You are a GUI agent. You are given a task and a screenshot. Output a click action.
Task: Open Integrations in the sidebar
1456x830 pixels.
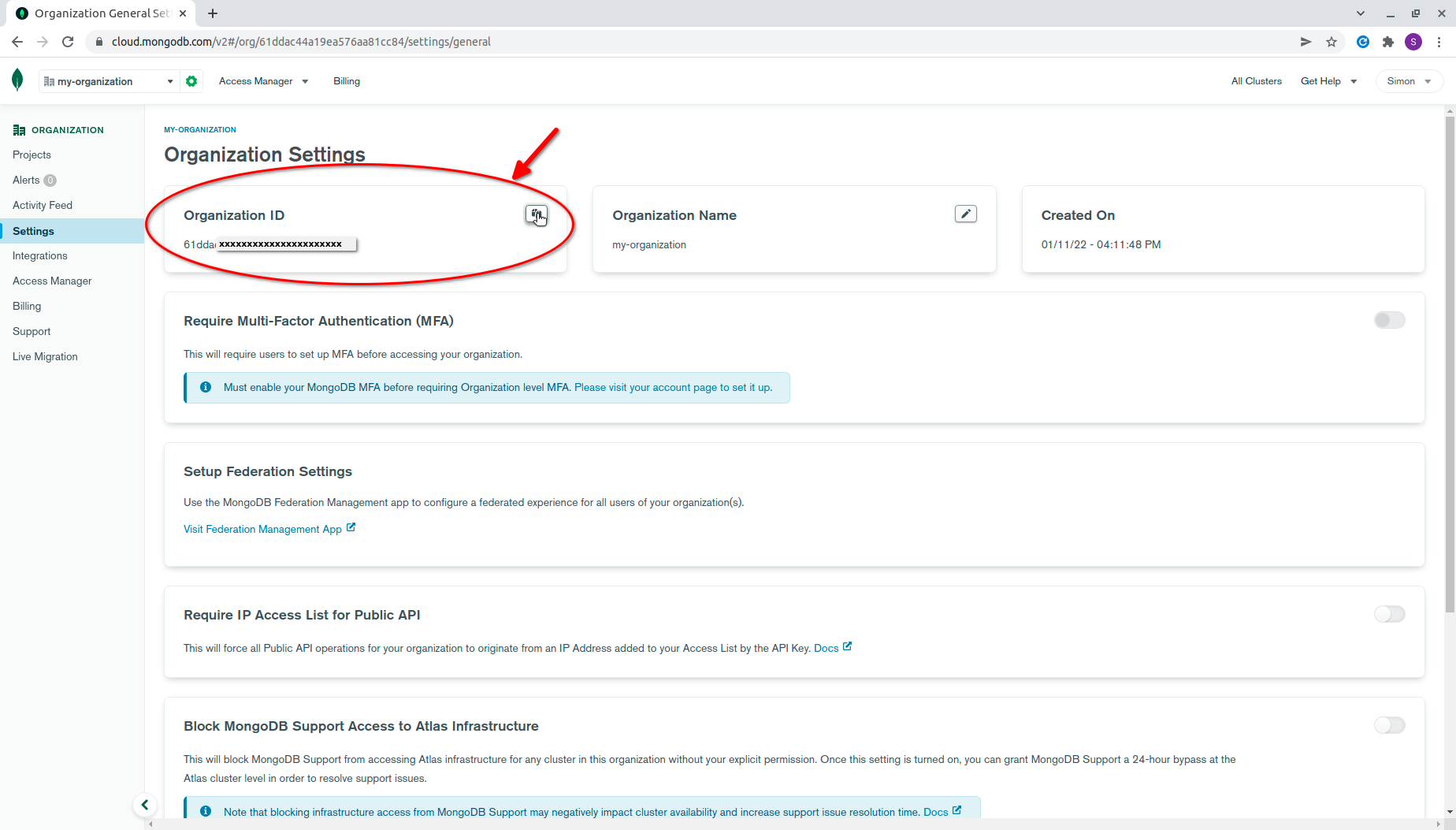click(40, 255)
